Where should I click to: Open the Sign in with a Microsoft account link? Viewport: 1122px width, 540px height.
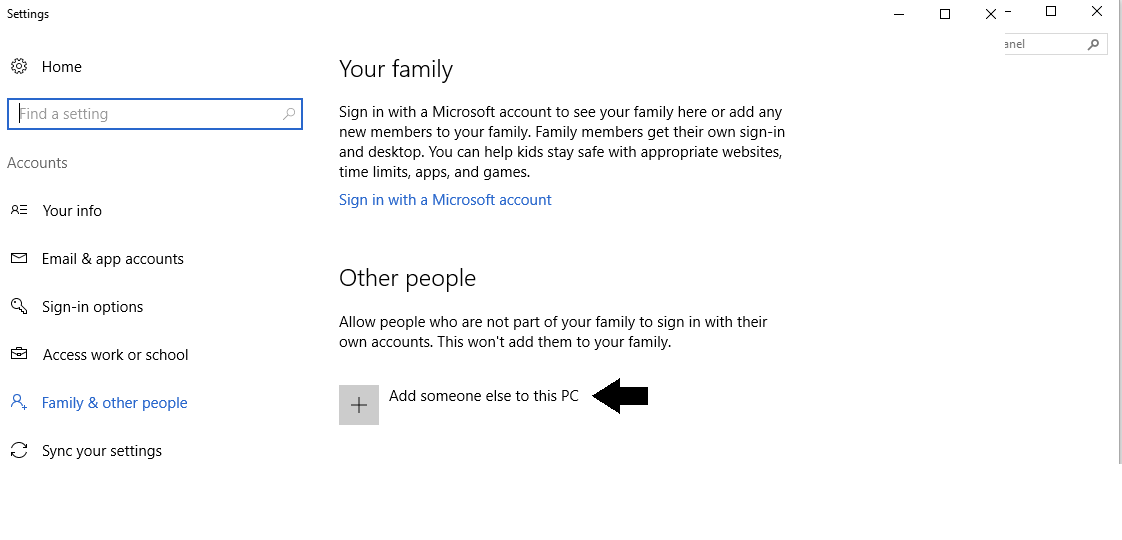445,200
